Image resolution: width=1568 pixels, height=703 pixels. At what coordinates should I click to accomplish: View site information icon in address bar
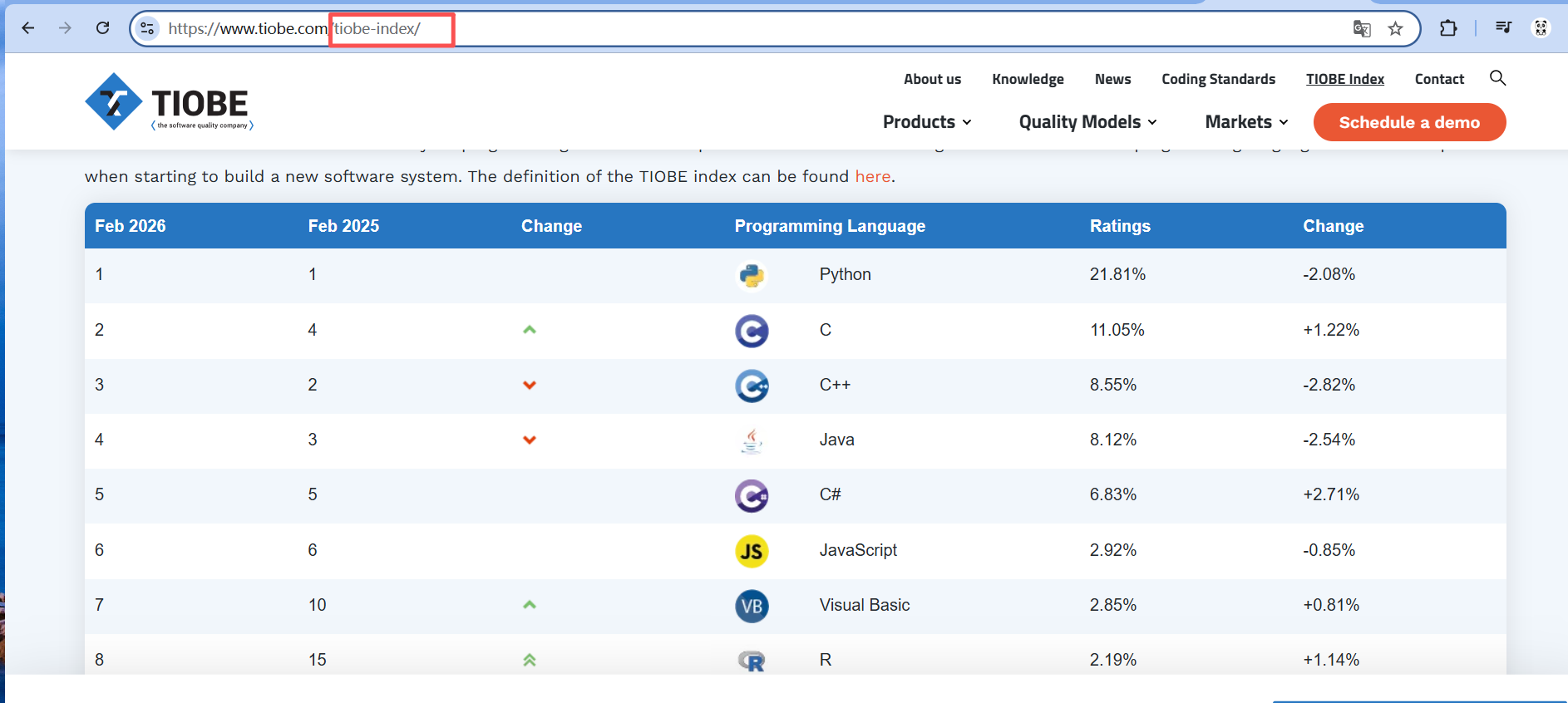(147, 28)
